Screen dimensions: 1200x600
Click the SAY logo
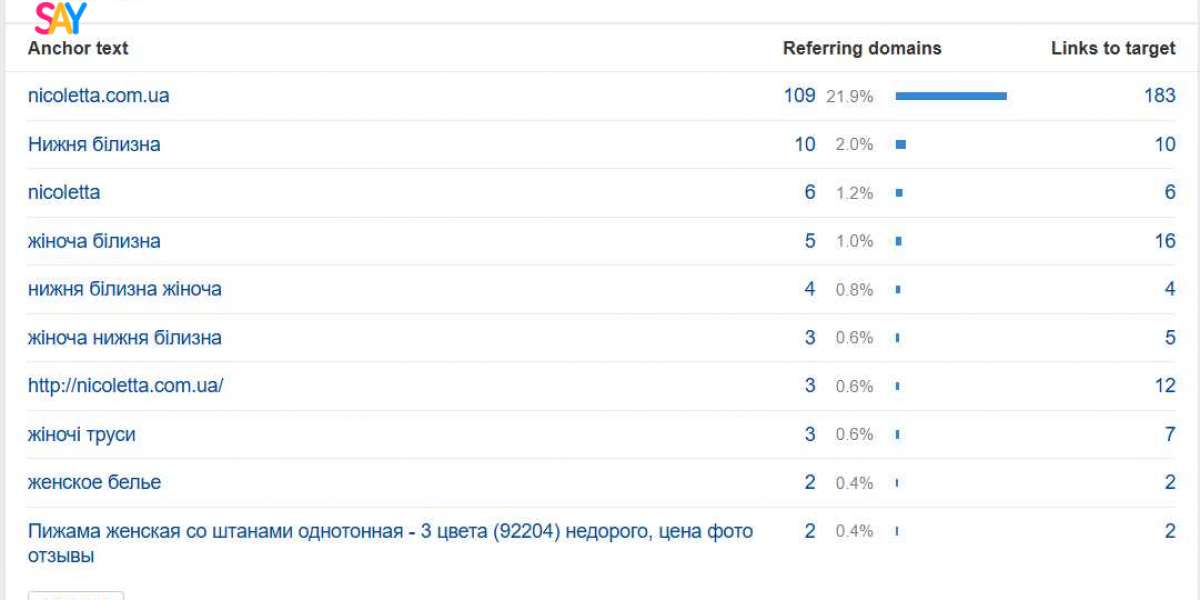pos(60,17)
